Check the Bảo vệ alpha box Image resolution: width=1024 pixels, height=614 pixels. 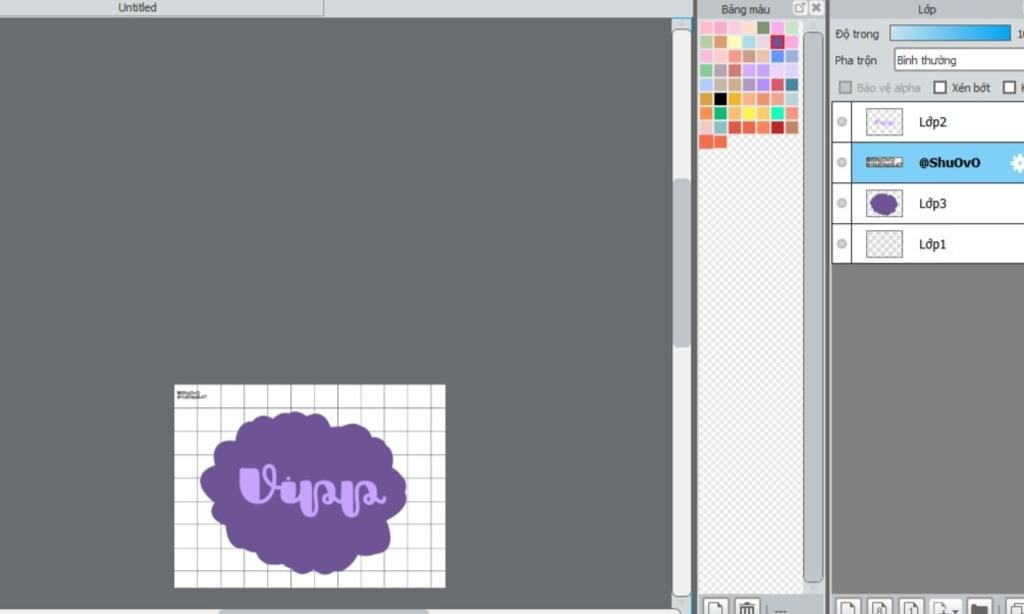(845, 88)
